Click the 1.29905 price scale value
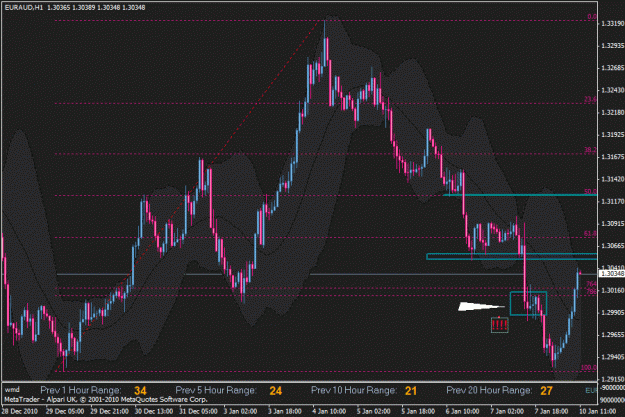 [613, 313]
